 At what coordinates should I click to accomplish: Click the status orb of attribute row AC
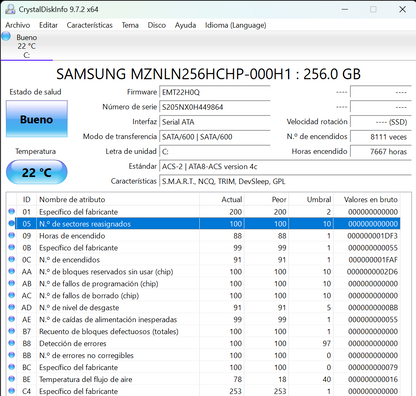12,295
